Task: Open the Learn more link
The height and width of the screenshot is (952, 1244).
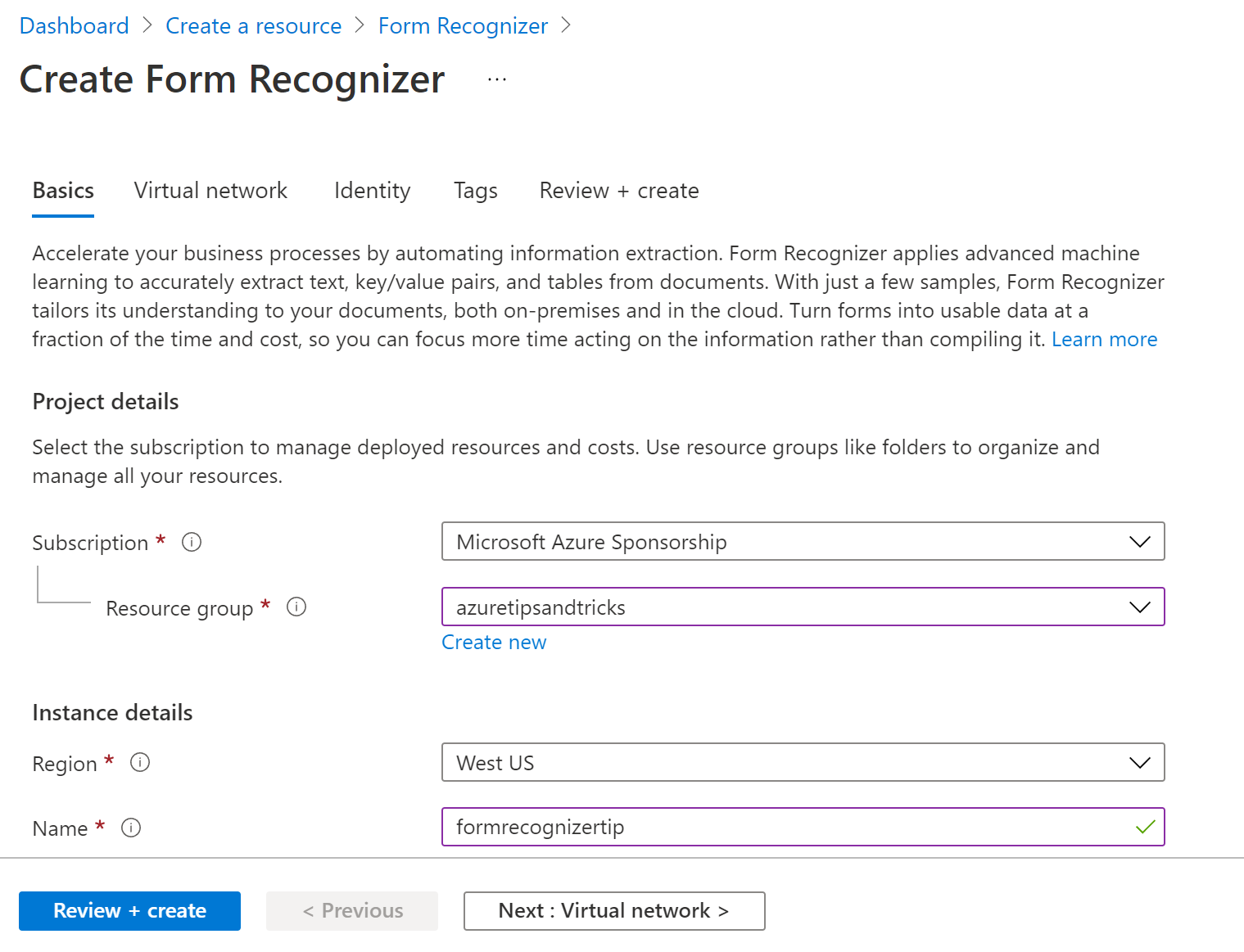Action: (1104, 340)
